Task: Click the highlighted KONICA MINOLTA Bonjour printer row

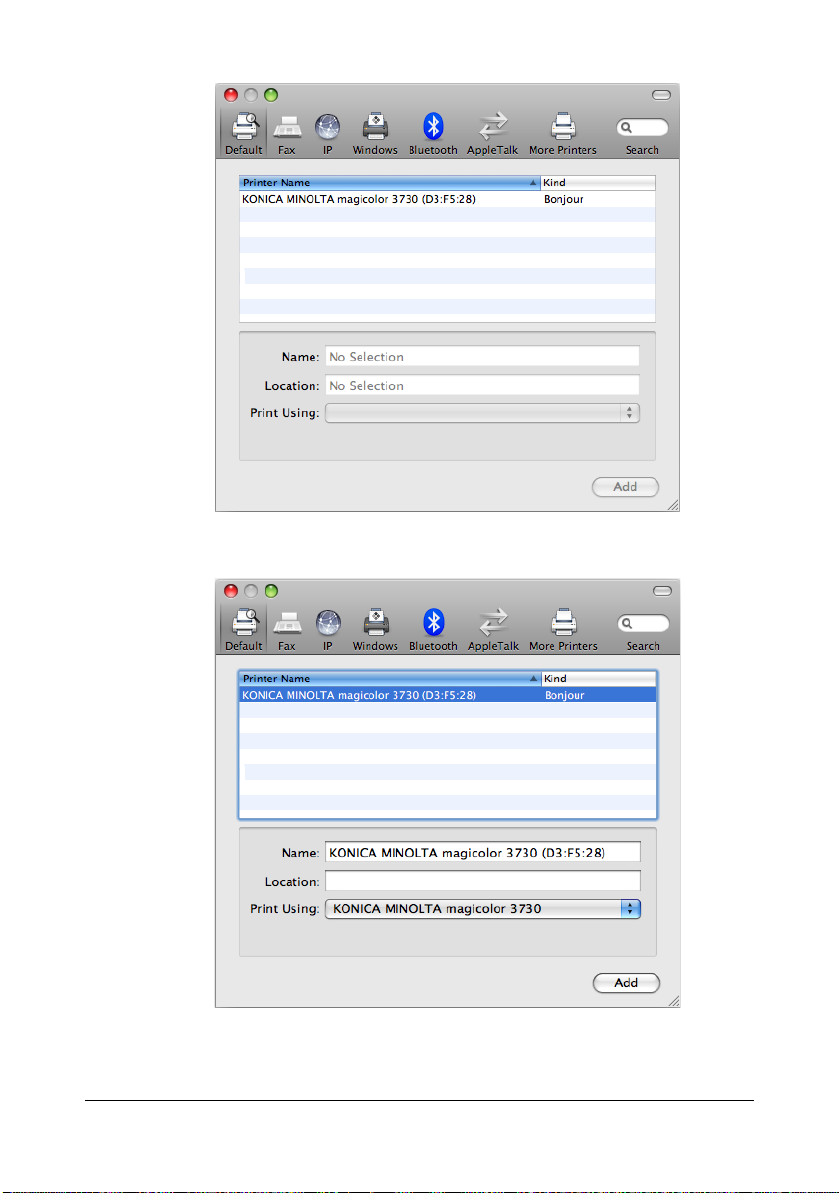Action: coord(388,694)
